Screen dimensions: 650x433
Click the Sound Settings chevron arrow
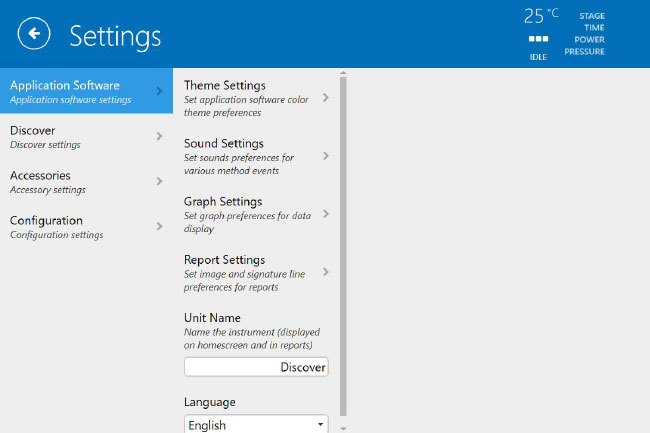coord(326,156)
